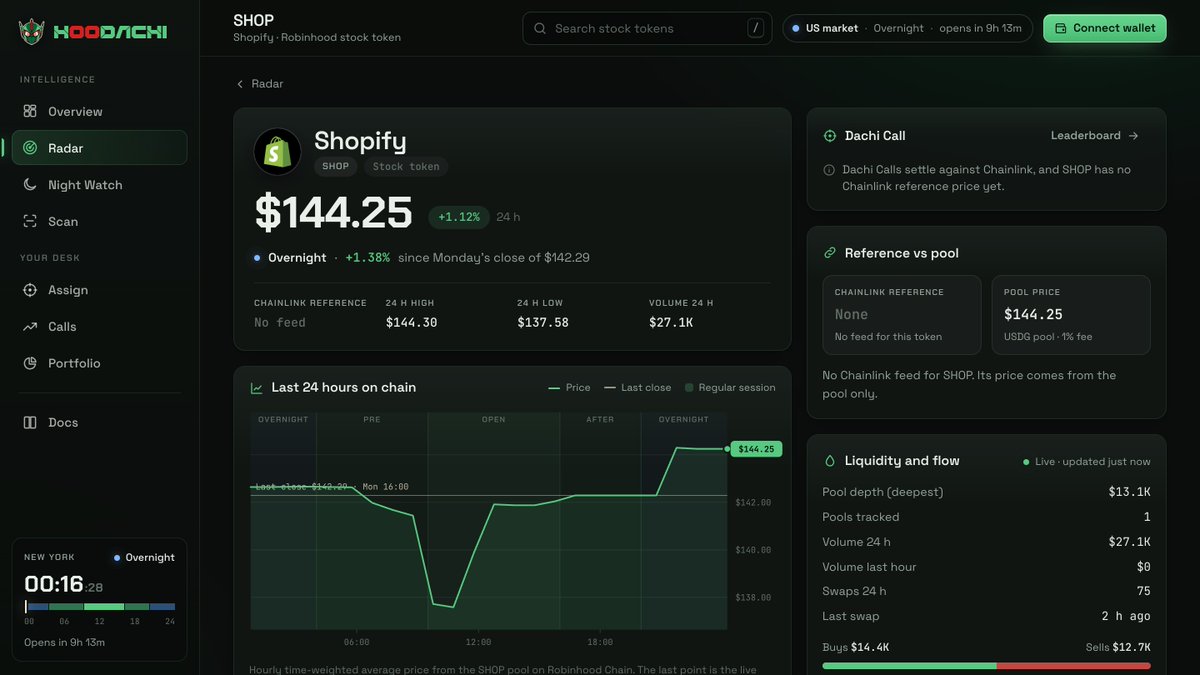This screenshot has height=675, width=1200.
Task: Click the Volume 24 H $27.1K stat
Action: 681,313
